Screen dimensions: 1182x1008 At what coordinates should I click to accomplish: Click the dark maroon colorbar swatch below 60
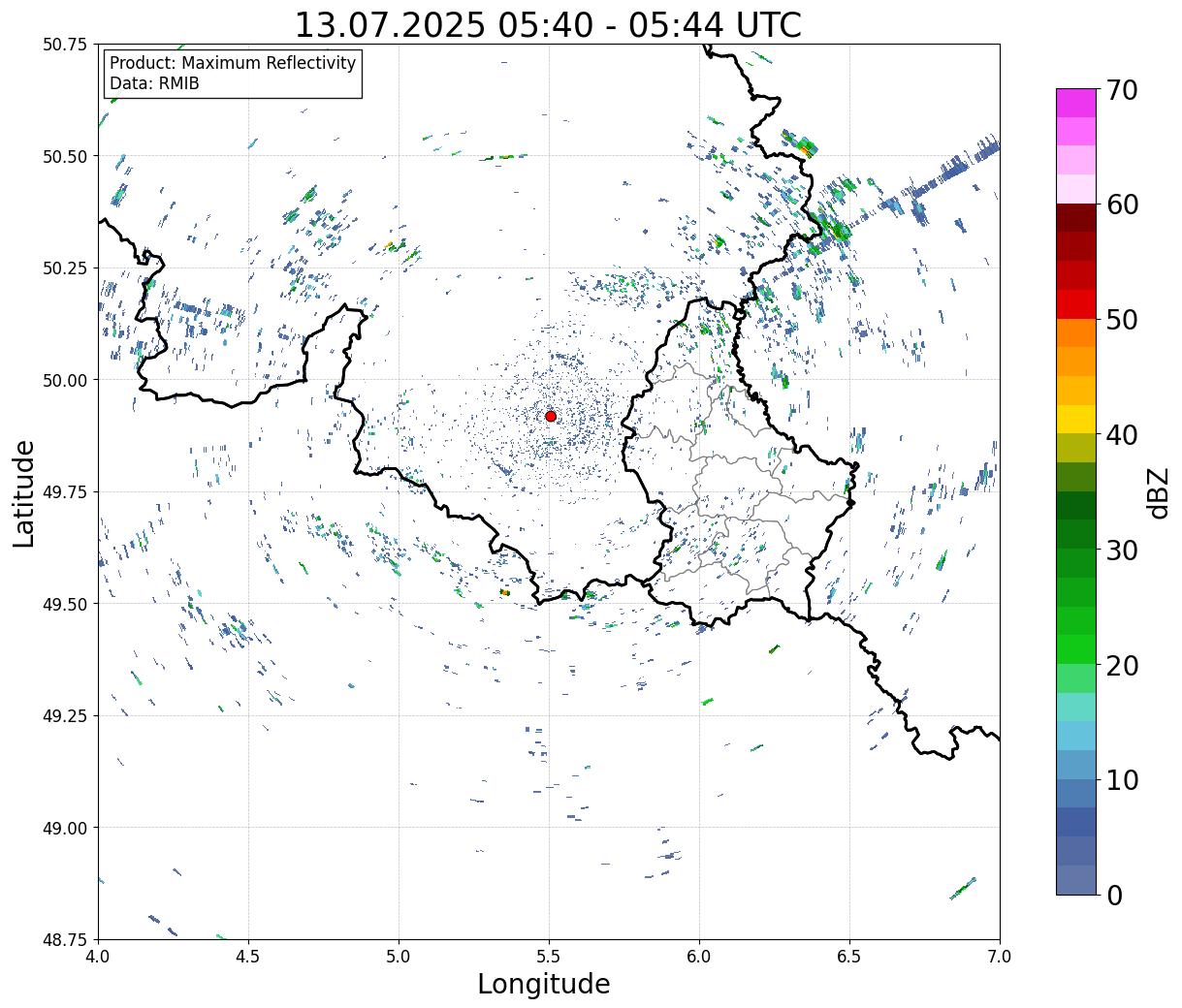click(1076, 218)
